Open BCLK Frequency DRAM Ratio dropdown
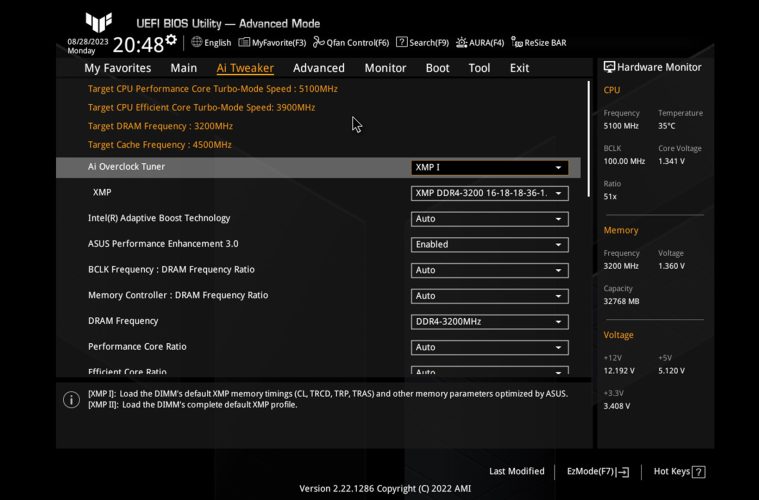This screenshot has height=500, width=759. click(489, 270)
